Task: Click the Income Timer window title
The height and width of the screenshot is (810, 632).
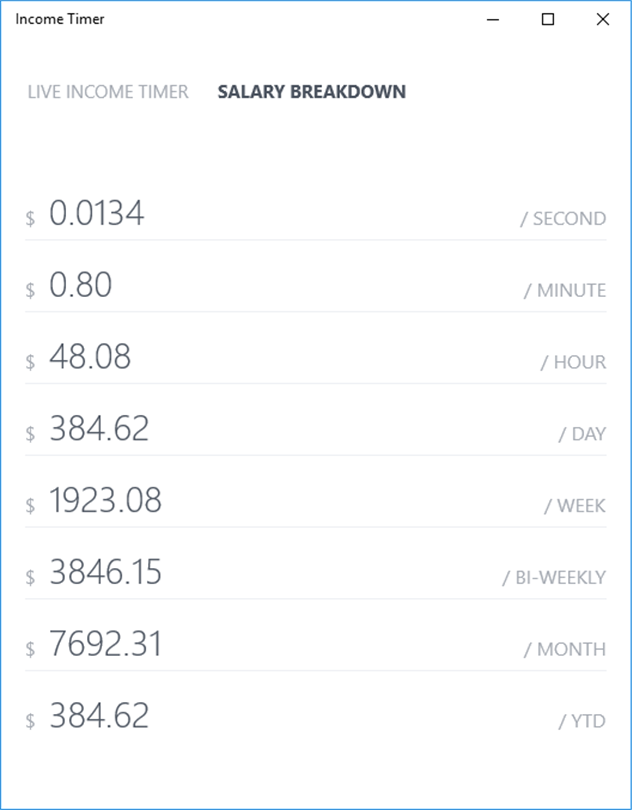Action: coord(60,19)
